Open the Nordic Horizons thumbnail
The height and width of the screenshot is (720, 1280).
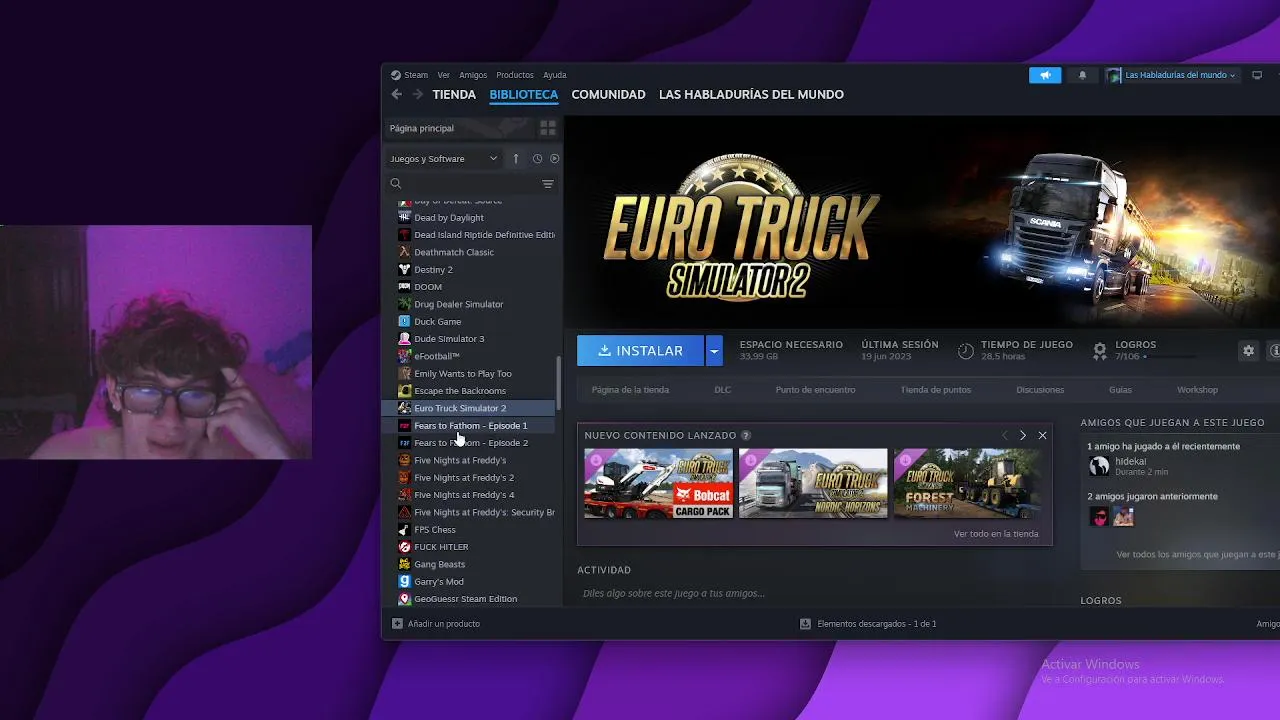(813, 483)
